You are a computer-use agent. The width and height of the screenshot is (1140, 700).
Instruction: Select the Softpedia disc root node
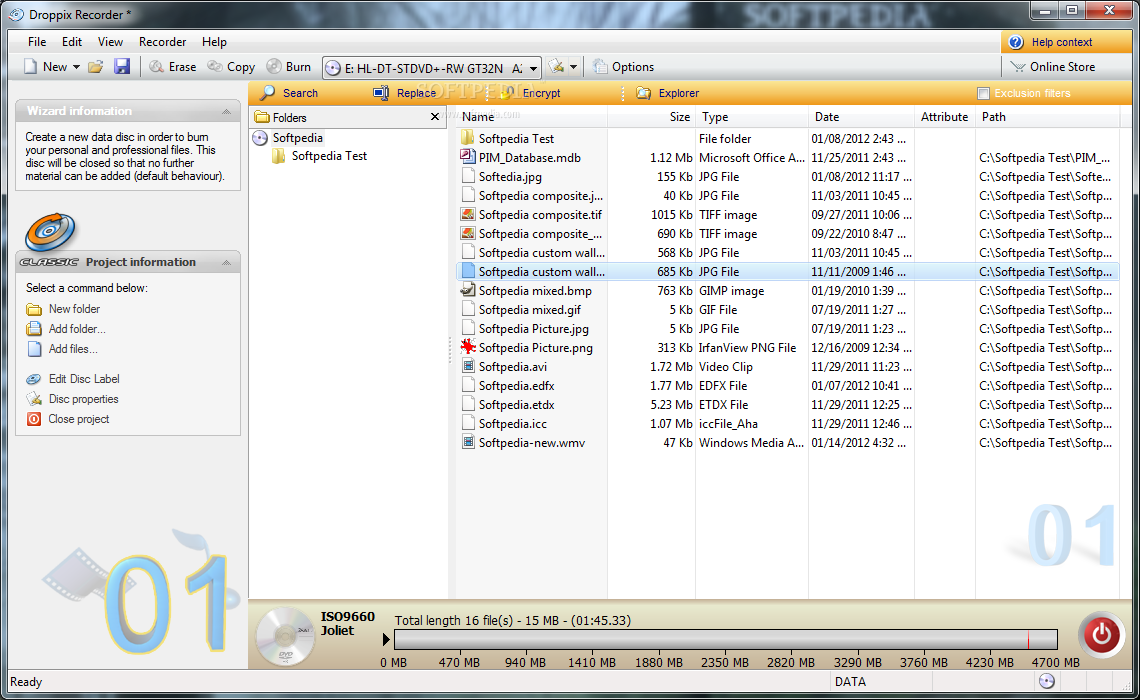tap(288, 138)
